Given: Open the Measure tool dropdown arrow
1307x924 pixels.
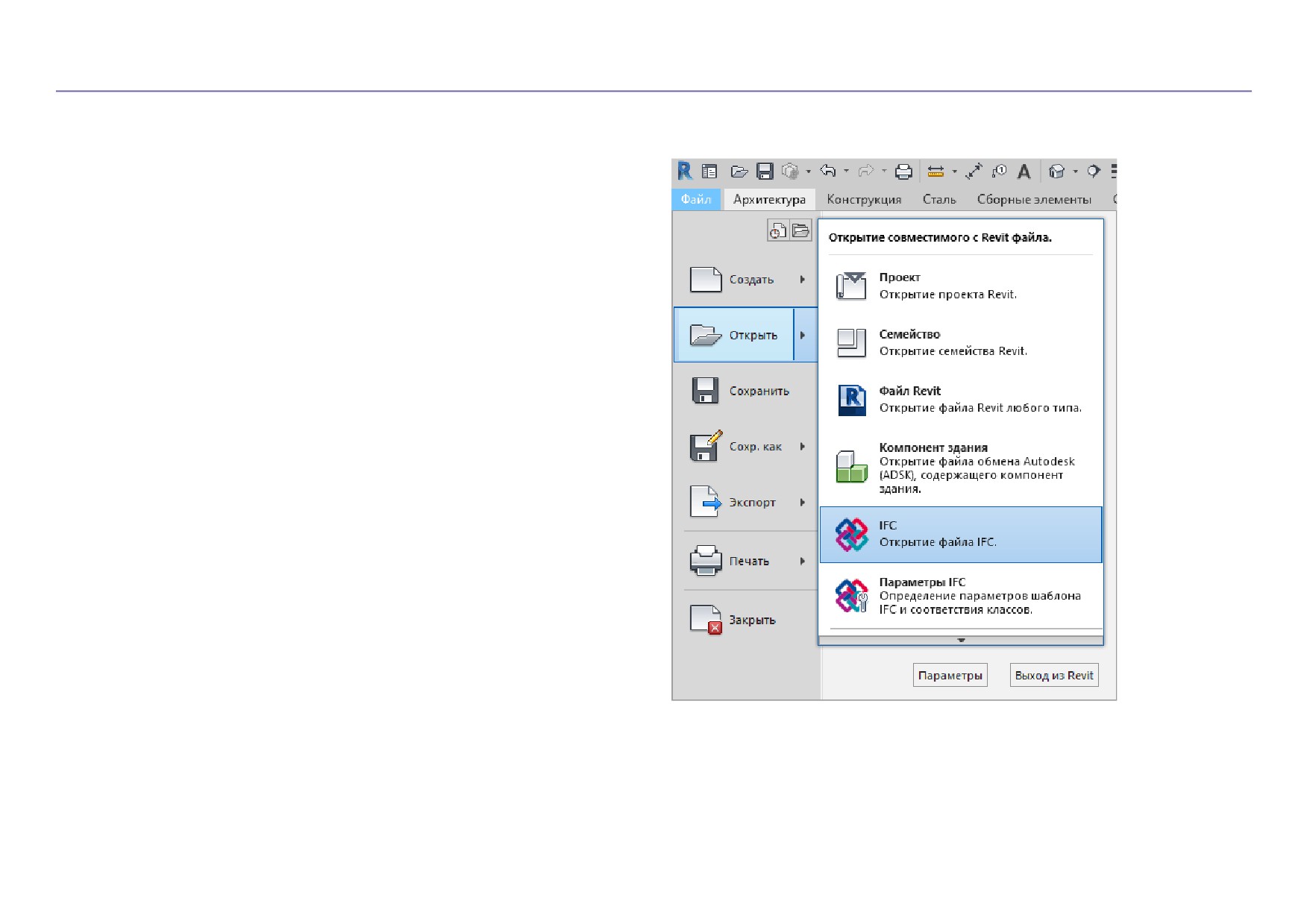Looking at the screenshot, I should [x=955, y=172].
